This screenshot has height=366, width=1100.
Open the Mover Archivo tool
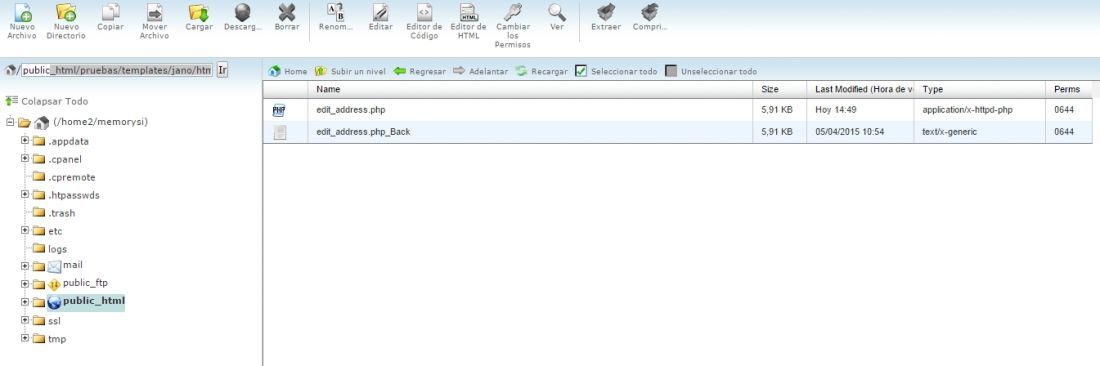pyautogui.click(x=154, y=13)
